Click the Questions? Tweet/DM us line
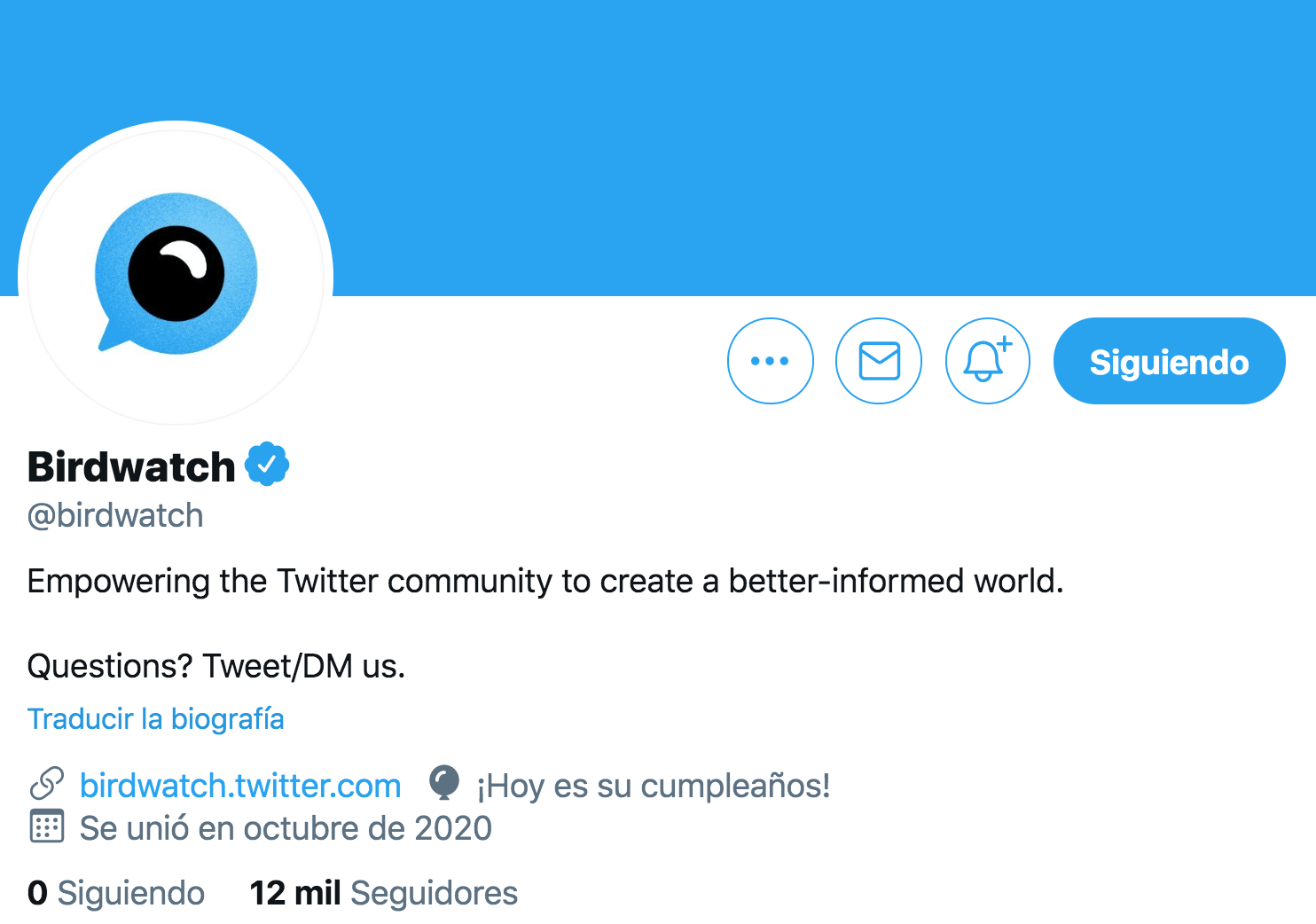 coord(216,666)
